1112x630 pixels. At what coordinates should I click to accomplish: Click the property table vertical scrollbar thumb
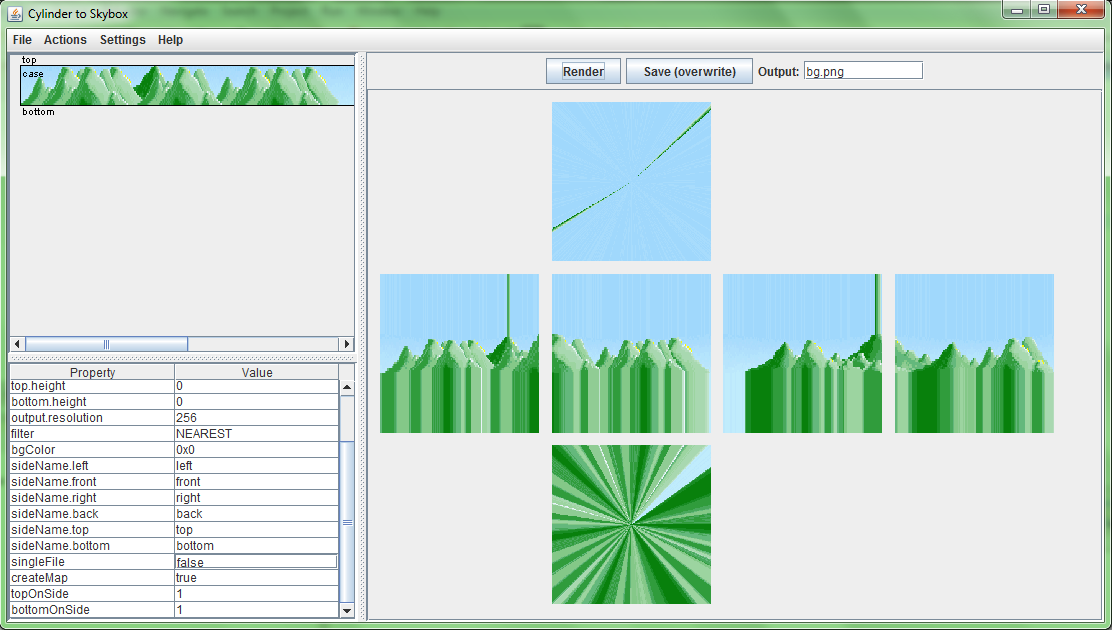pyautogui.click(x=347, y=521)
